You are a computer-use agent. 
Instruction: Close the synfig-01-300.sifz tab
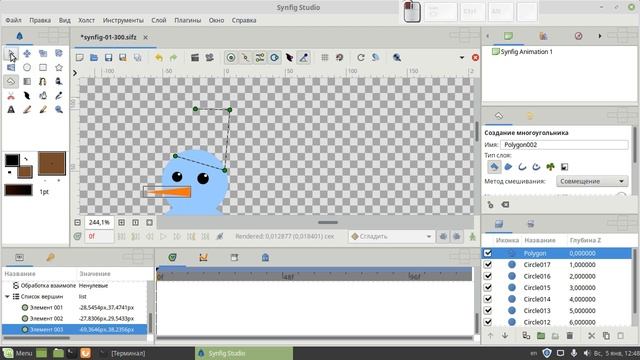click(x=145, y=37)
